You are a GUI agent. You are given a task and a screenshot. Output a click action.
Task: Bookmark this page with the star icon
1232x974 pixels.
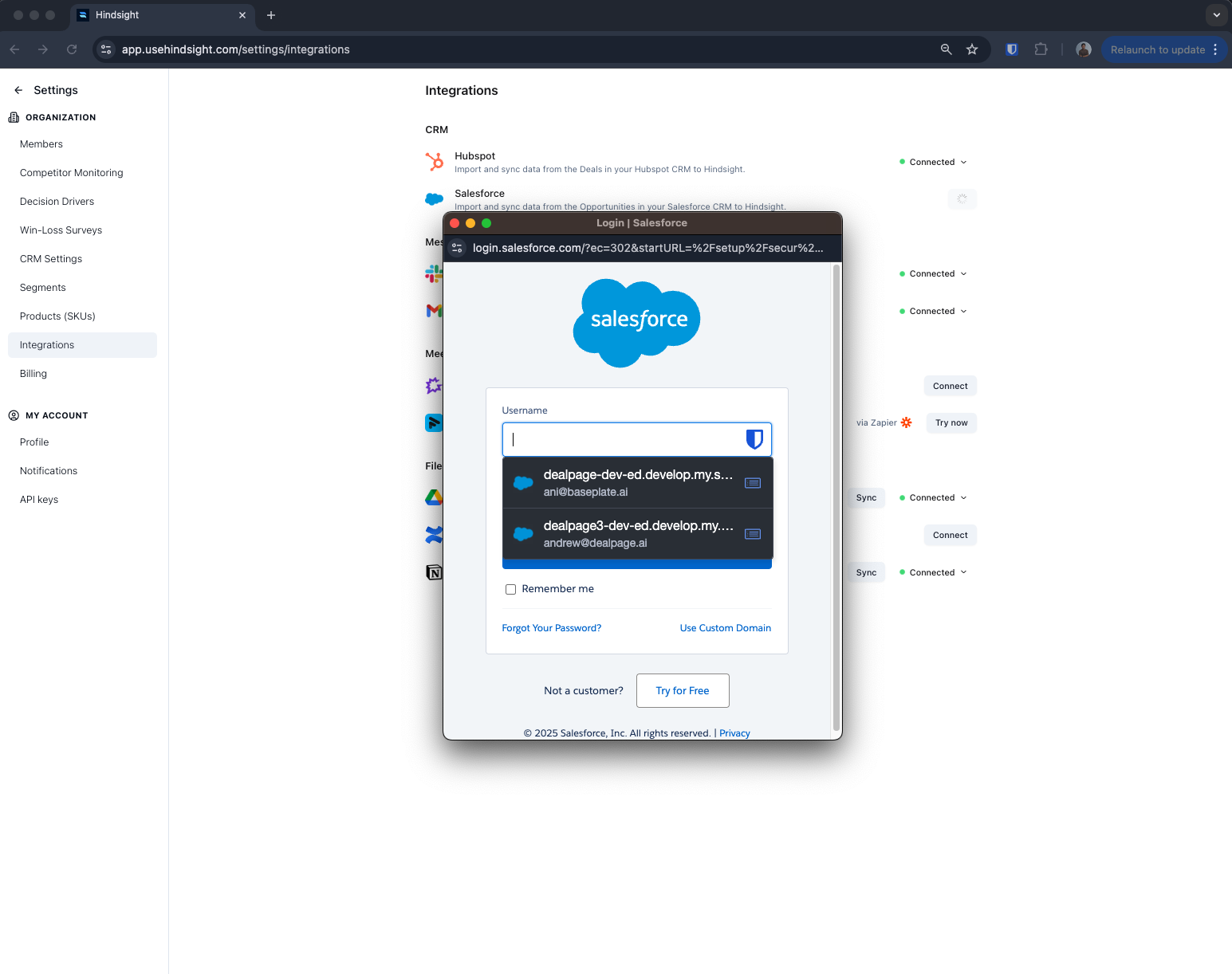pos(972,49)
